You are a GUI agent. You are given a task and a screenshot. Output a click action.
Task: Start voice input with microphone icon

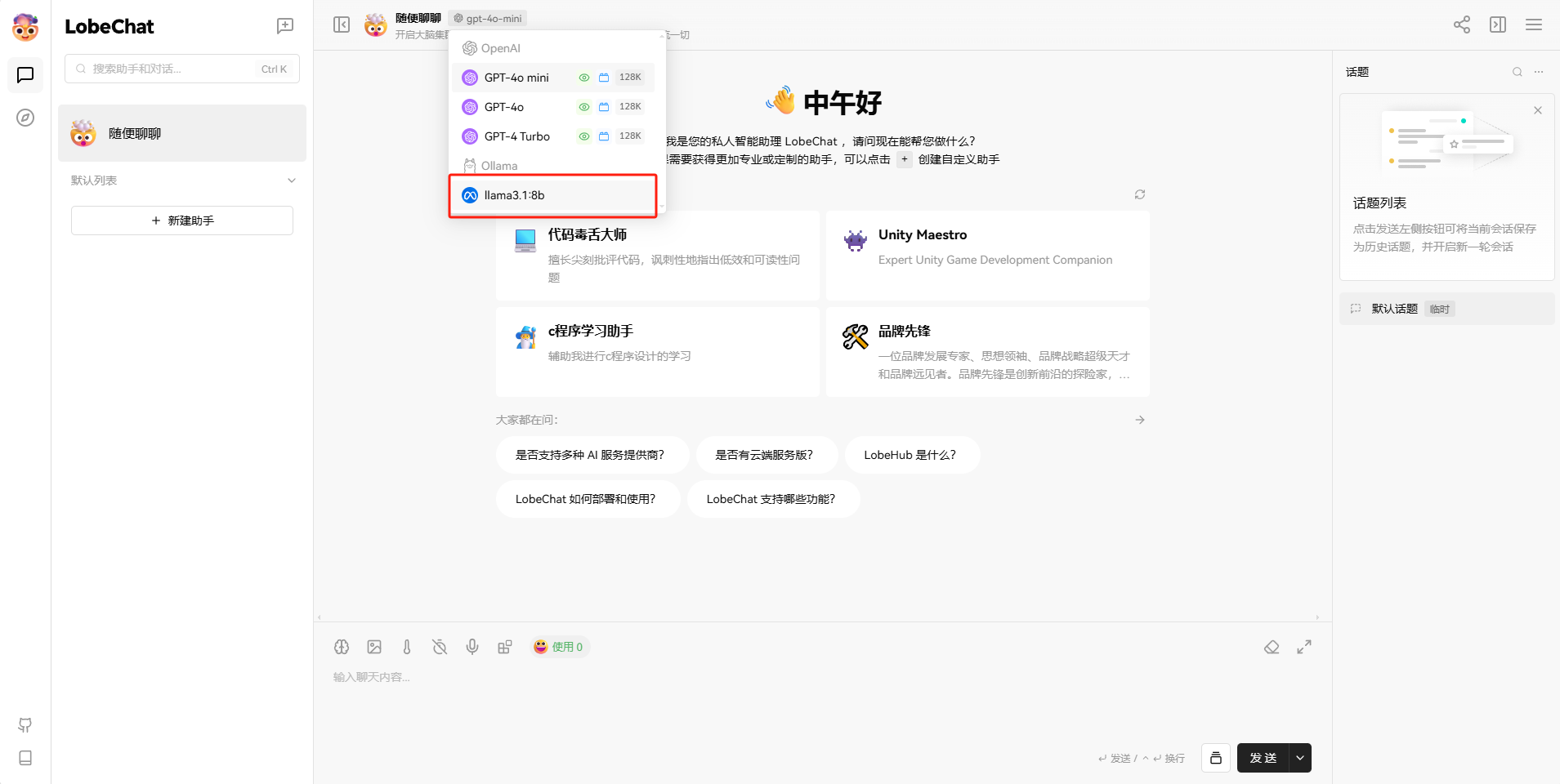point(472,647)
